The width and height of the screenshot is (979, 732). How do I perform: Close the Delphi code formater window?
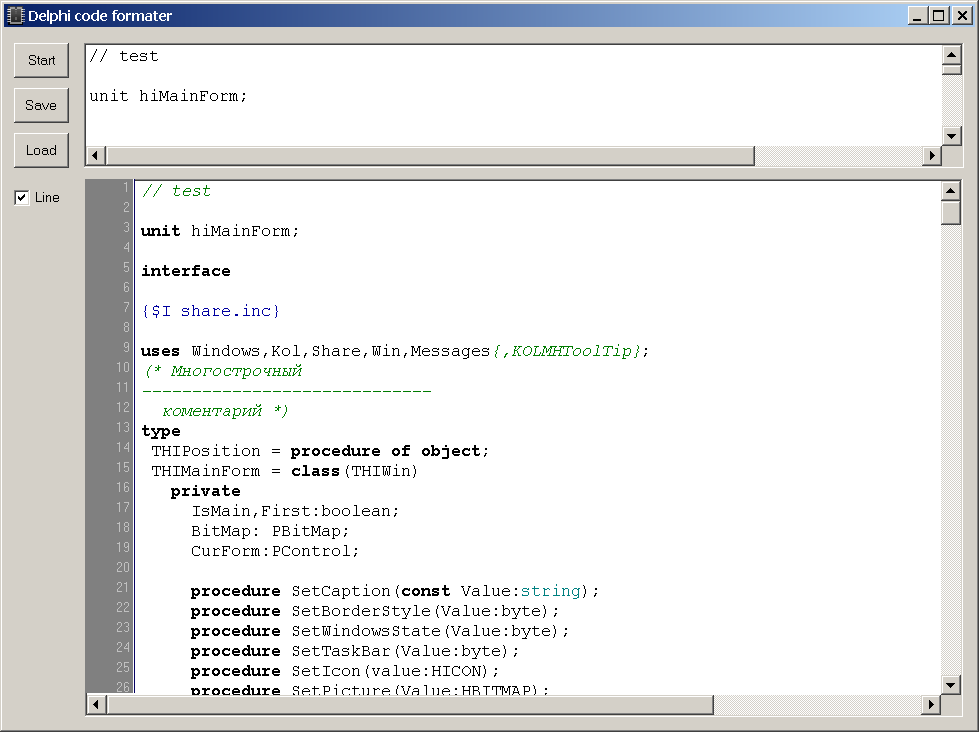click(x=962, y=16)
